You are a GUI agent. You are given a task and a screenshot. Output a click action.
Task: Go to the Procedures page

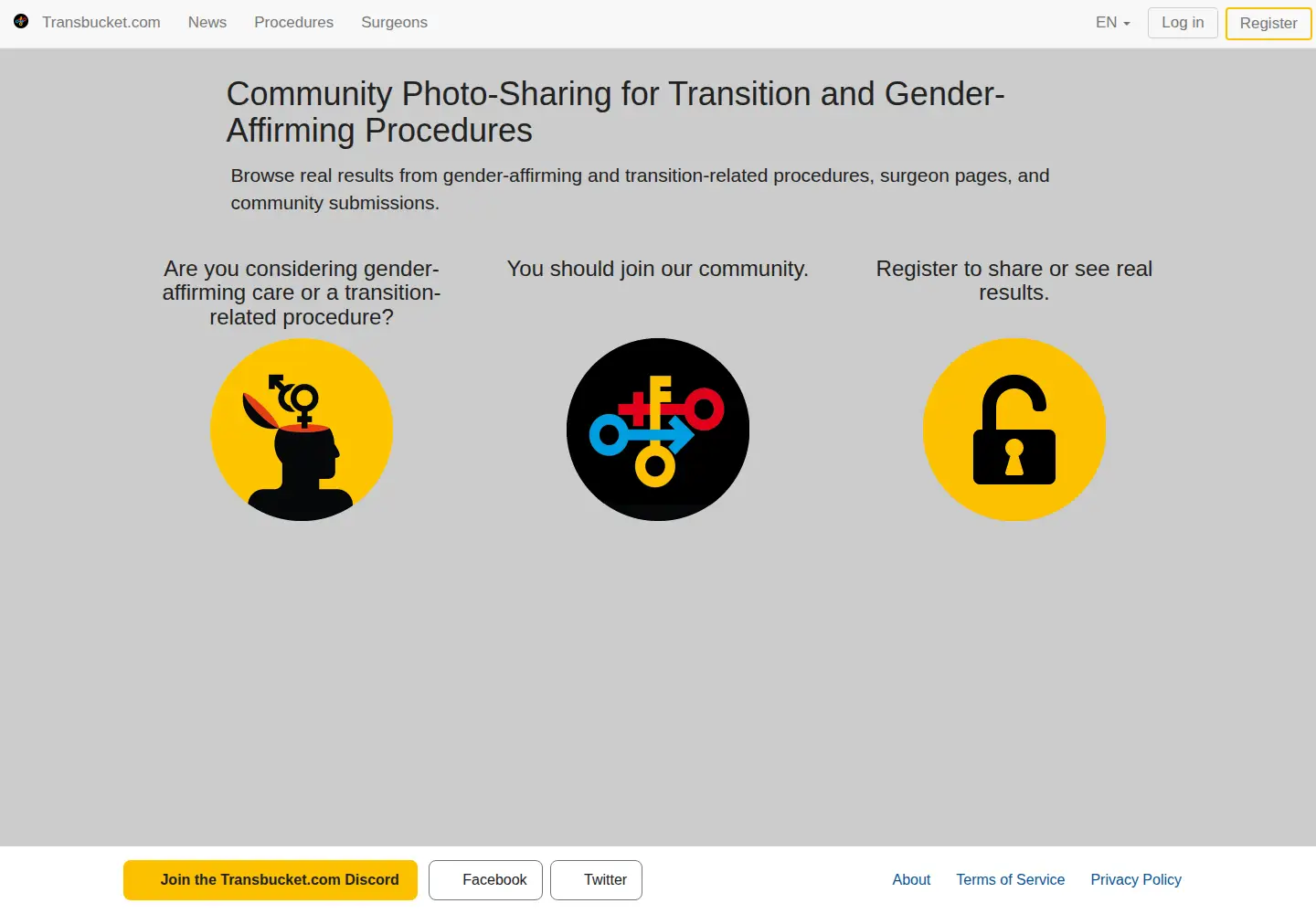[x=293, y=23]
